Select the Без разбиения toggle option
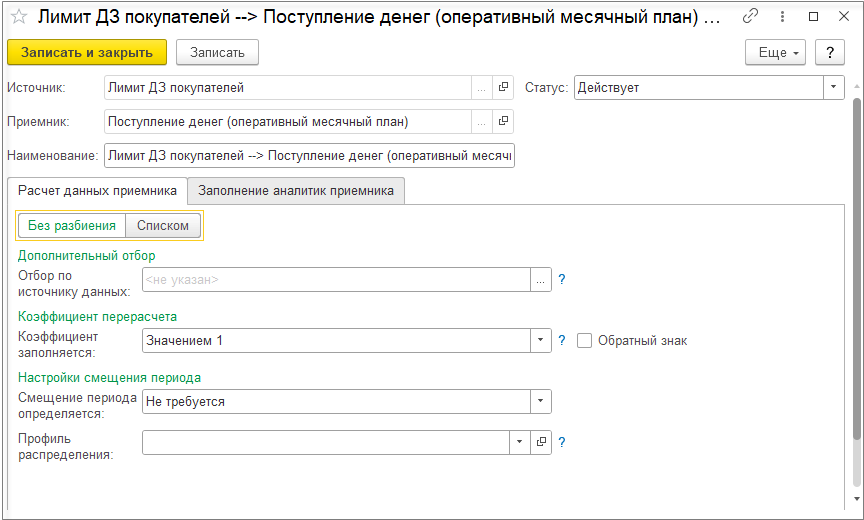This screenshot has width=864, height=520. (x=72, y=226)
